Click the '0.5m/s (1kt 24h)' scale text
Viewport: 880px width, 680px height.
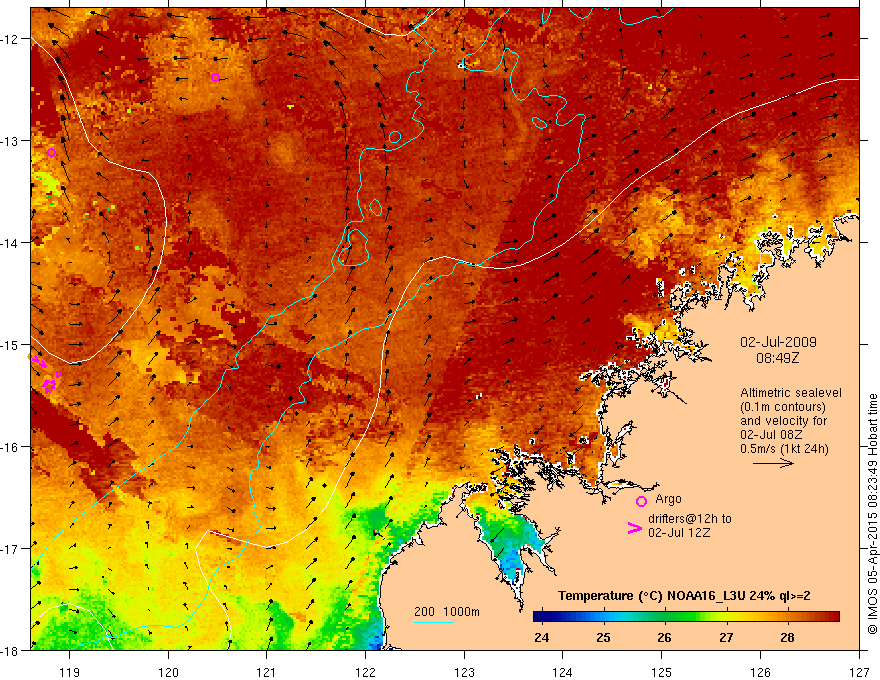pyautogui.click(x=784, y=449)
